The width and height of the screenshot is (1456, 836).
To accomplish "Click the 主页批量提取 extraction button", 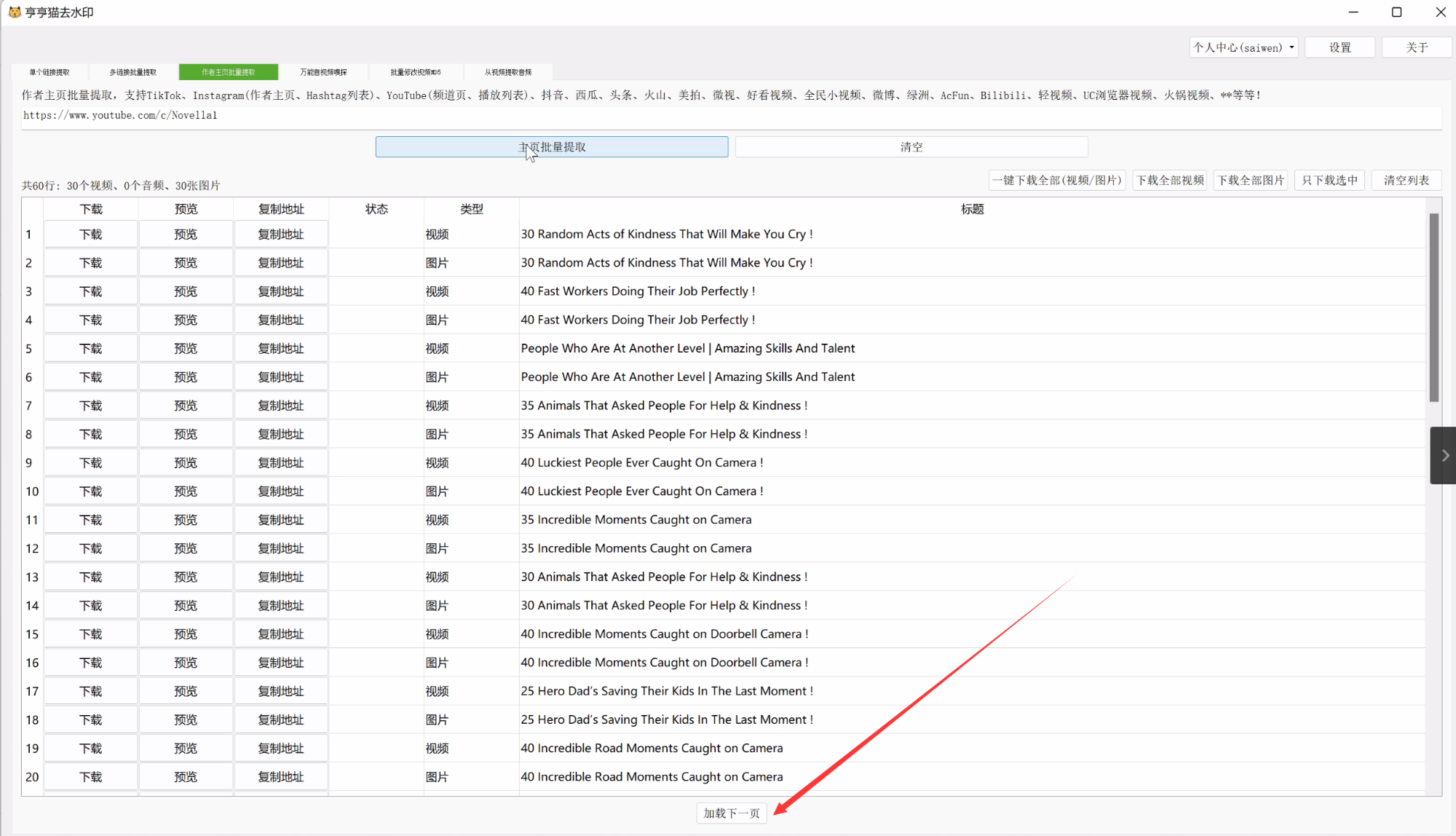I will [x=551, y=146].
